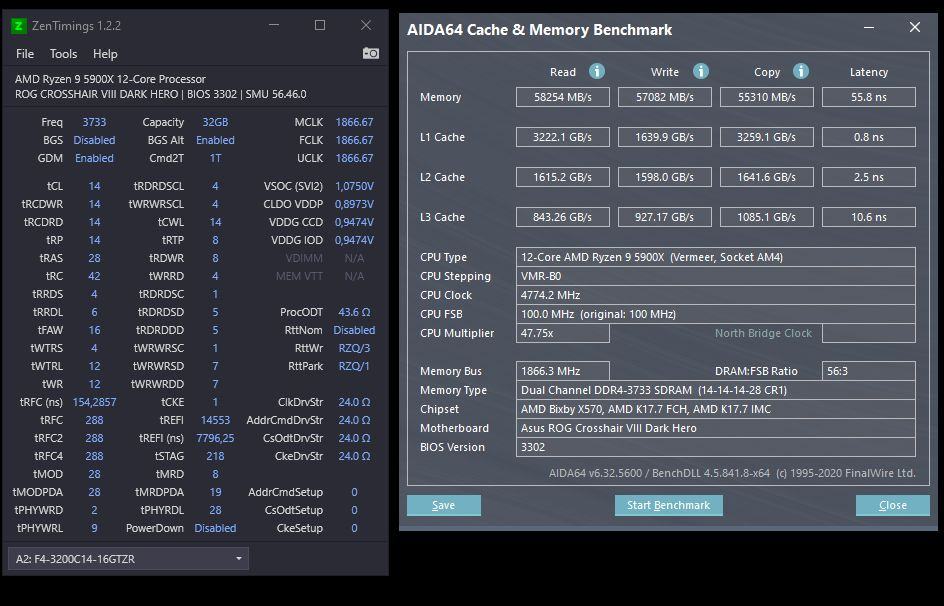
Task: Open the Help menu in ZenTimings
Action: [105, 54]
